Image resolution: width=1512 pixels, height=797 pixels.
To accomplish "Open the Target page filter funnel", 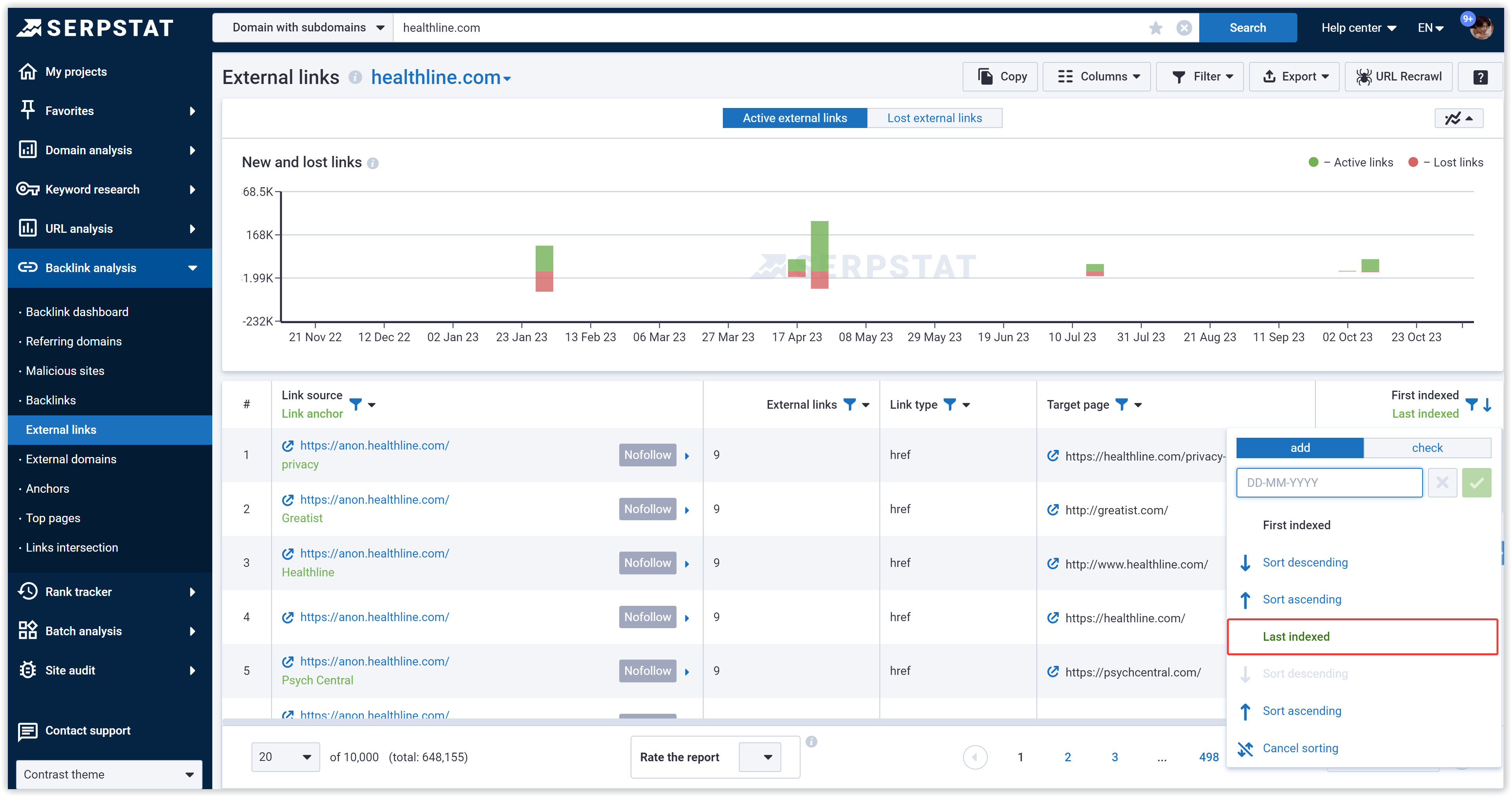I will tap(1122, 405).
